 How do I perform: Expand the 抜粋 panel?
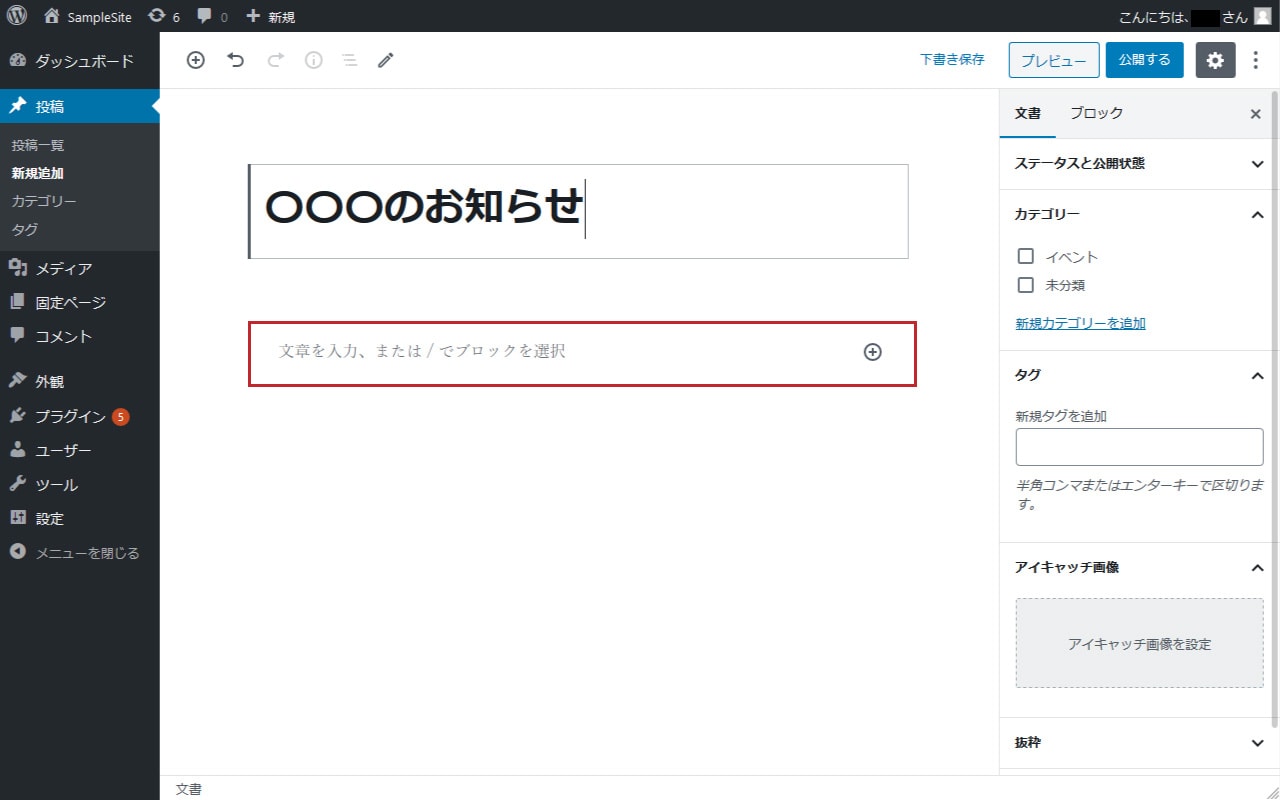1138,743
